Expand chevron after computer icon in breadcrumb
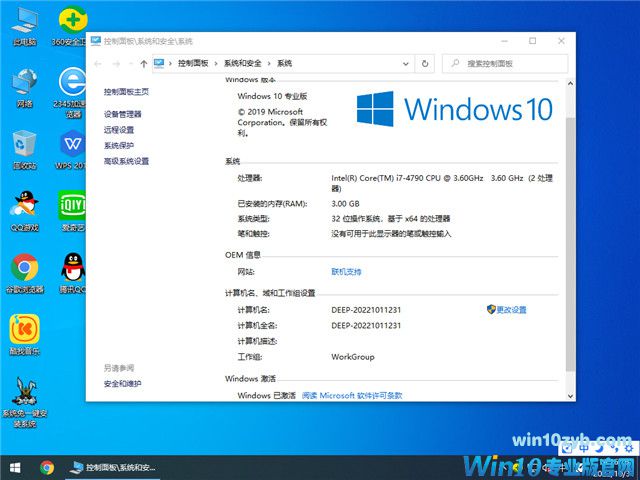 (171, 63)
